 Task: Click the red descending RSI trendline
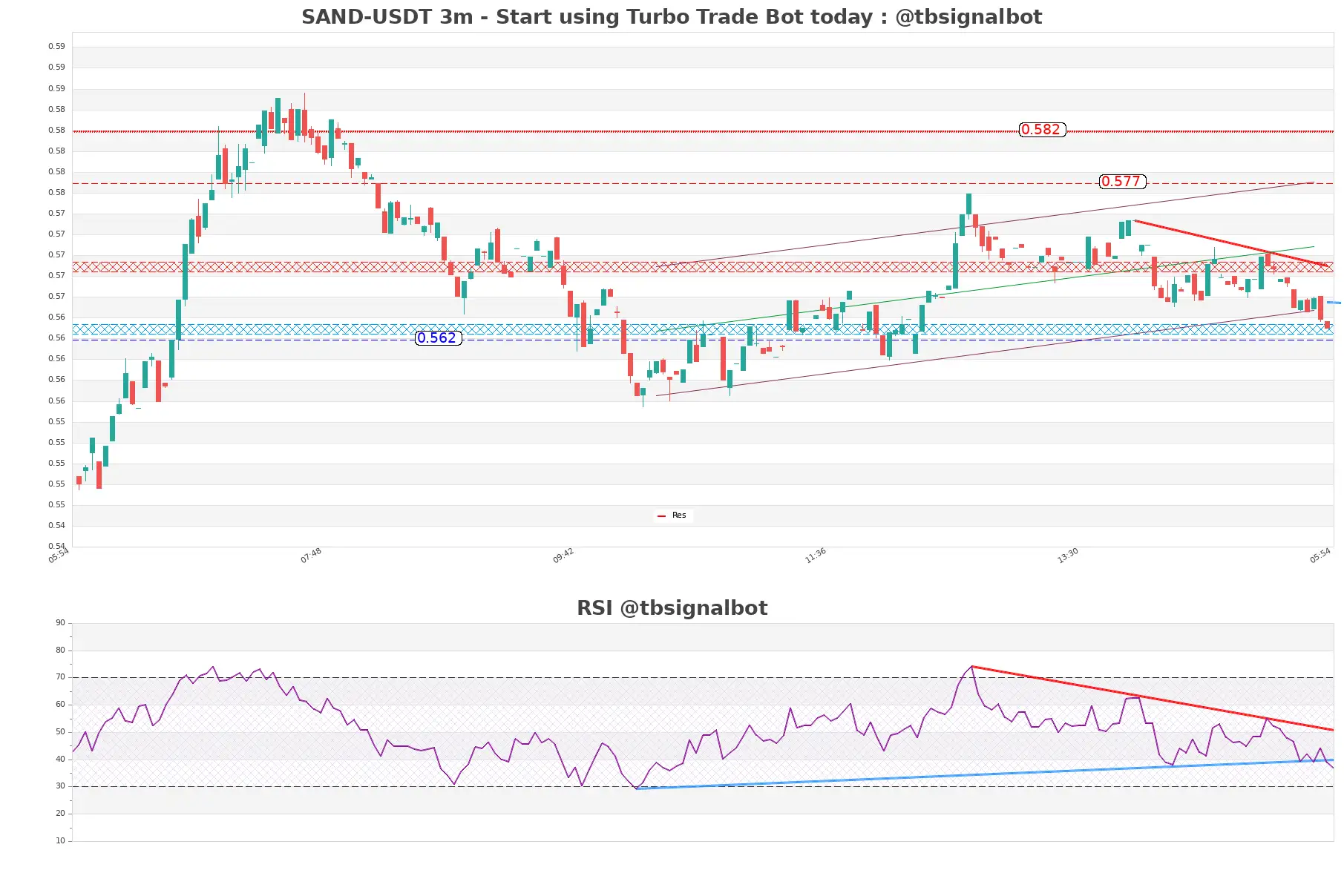pos(1153,698)
